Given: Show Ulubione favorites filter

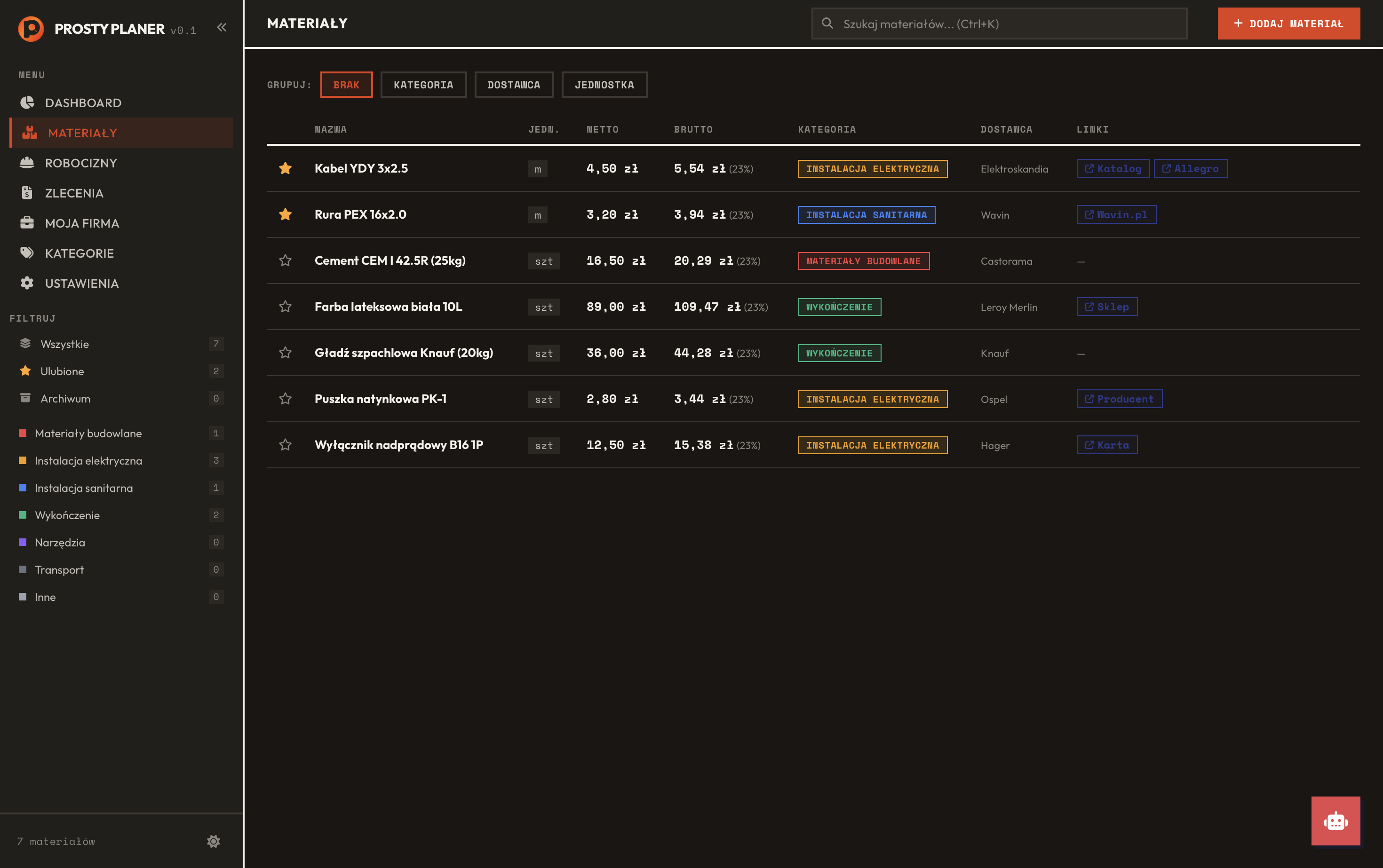Looking at the screenshot, I should pyautogui.click(x=62, y=371).
